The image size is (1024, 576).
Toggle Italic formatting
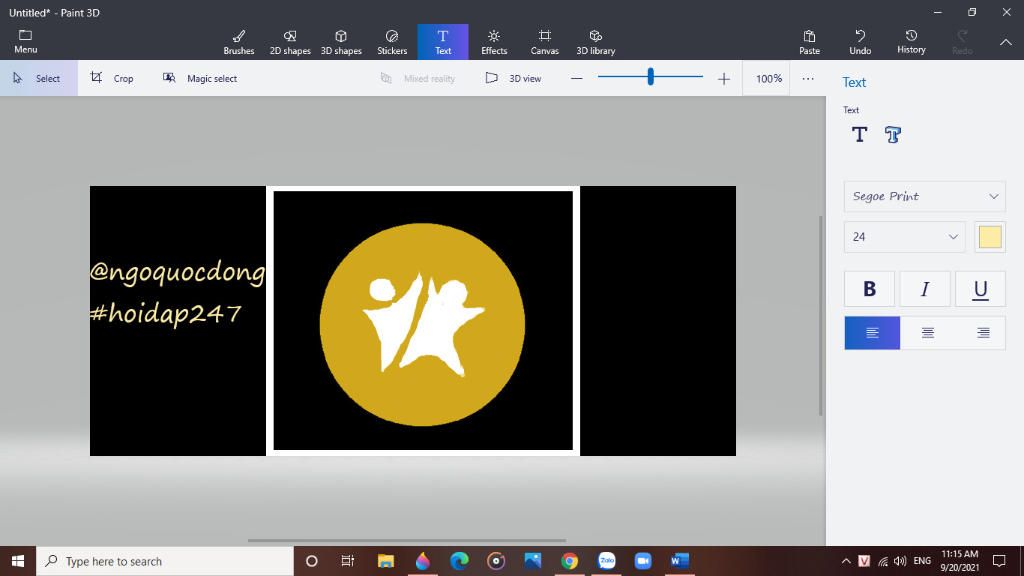pyautogui.click(x=925, y=289)
